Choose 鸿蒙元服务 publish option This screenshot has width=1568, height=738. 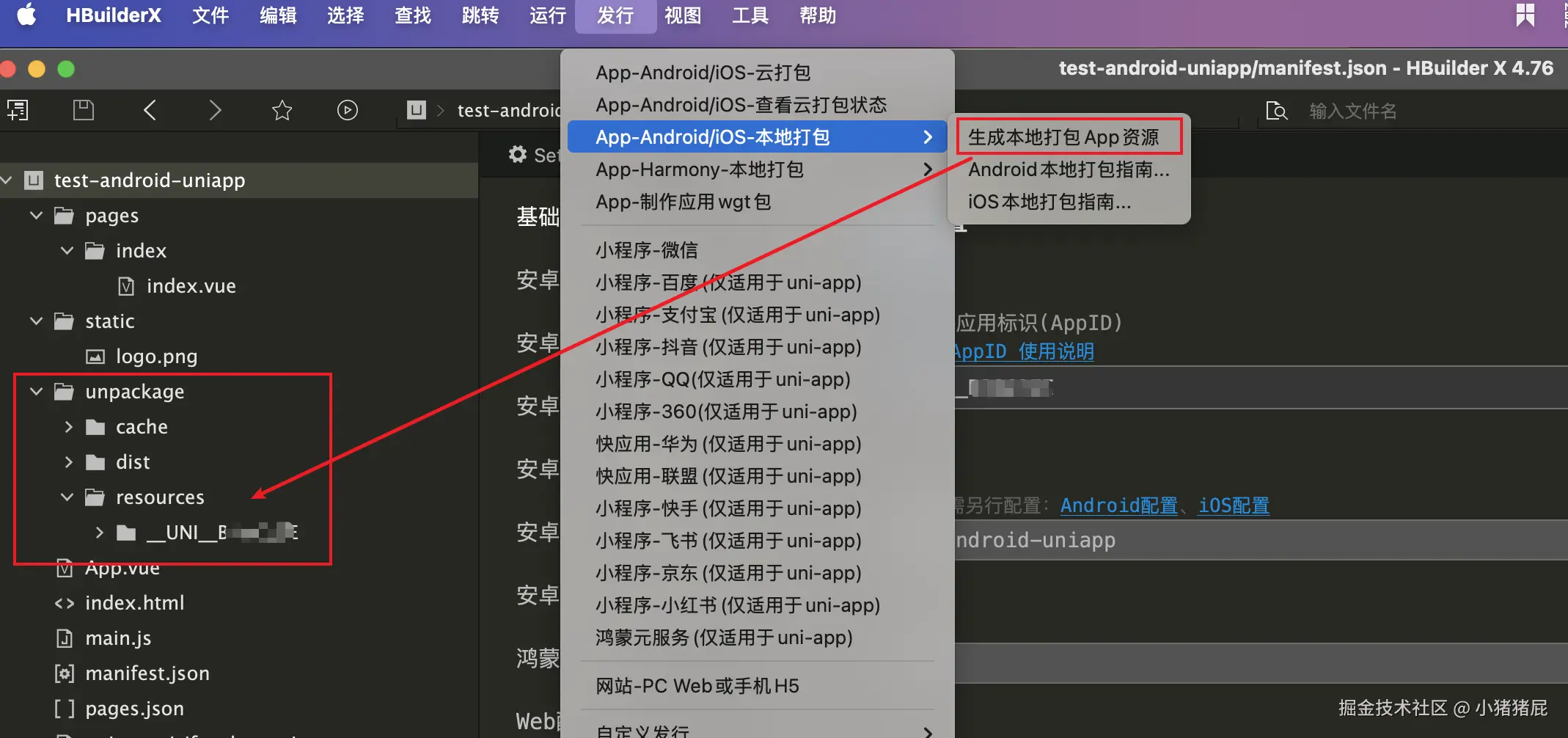pyautogui.click(x=758, y=637)
